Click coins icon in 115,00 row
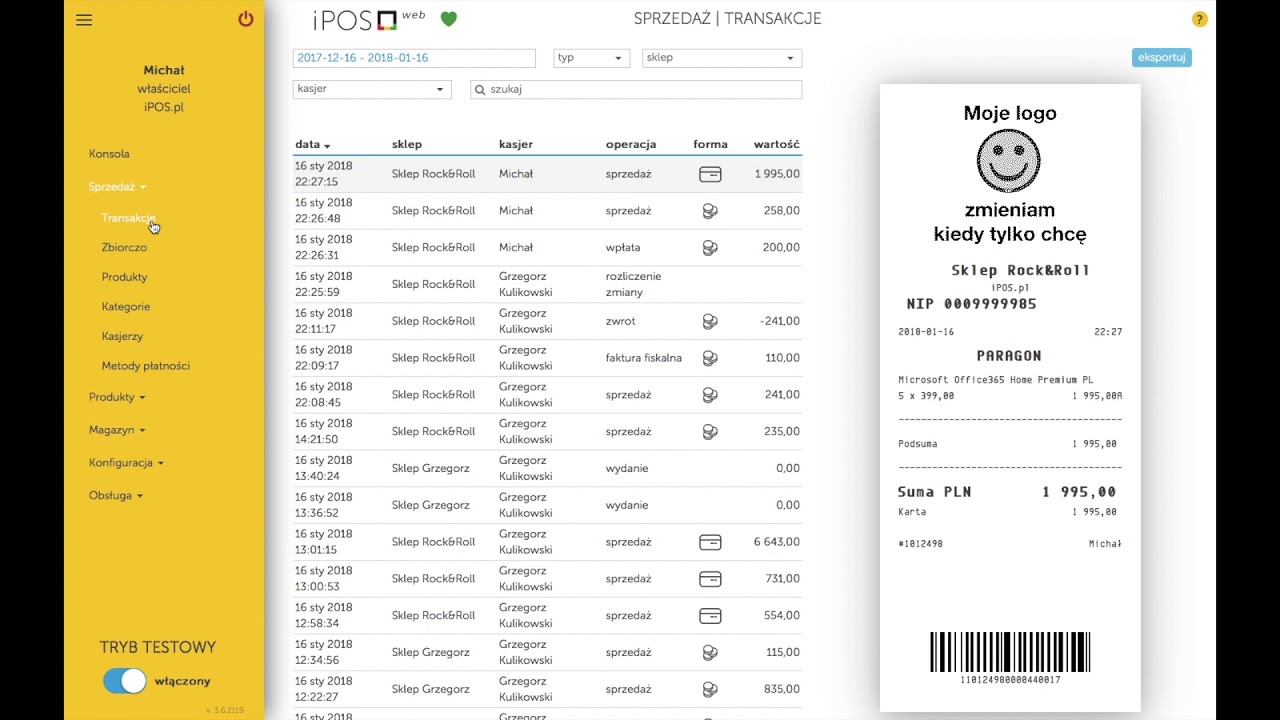 710,653
